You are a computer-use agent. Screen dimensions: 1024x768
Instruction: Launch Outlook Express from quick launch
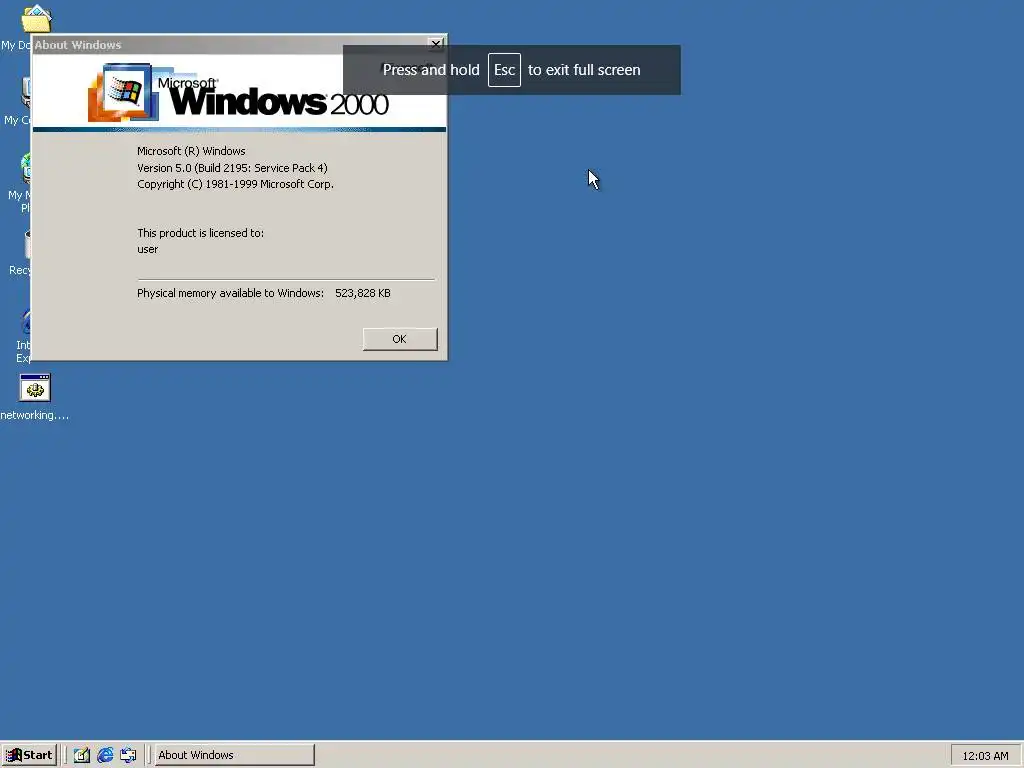[x=129, y=755]
